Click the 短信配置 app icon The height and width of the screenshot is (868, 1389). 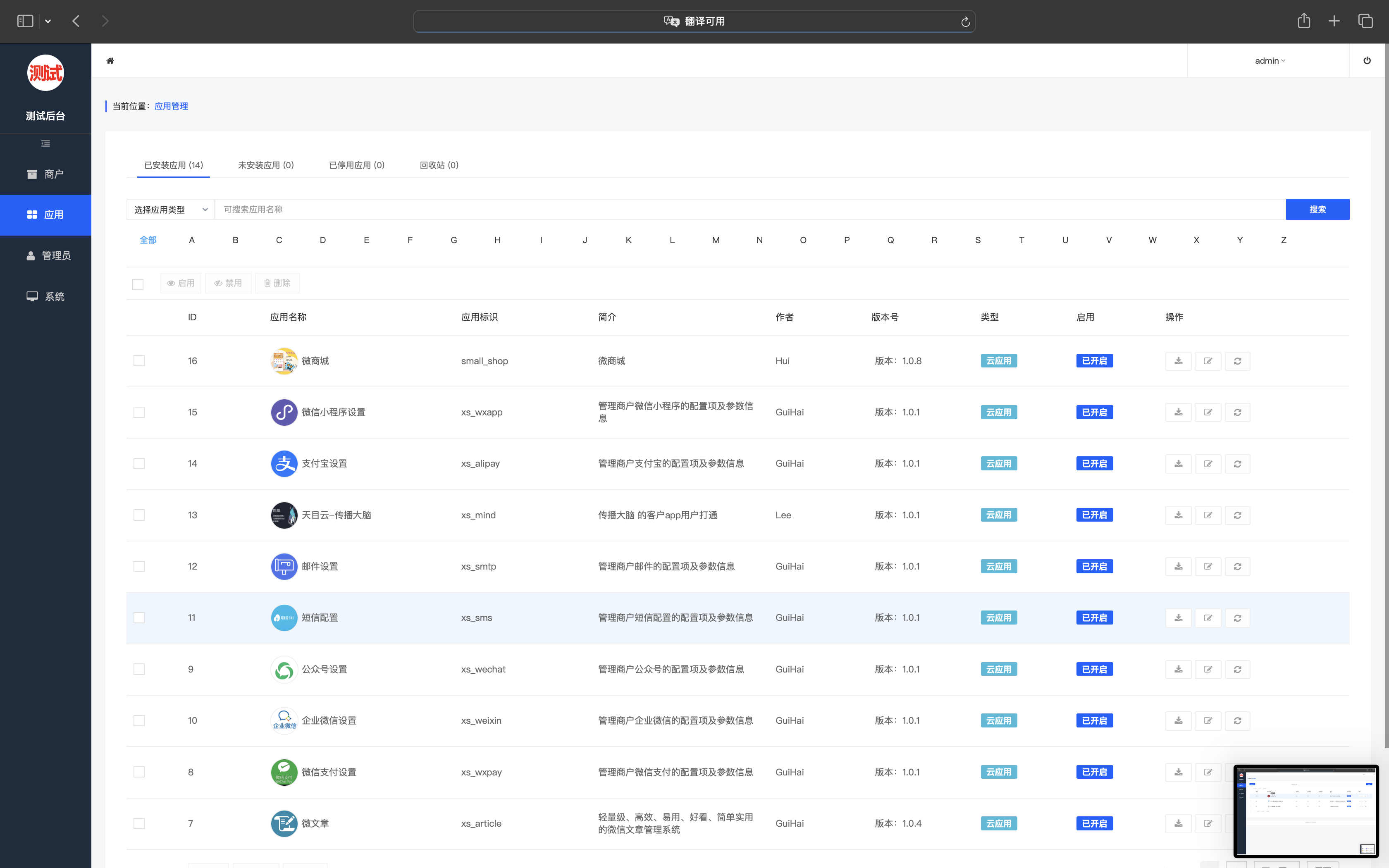click(284, 618)
